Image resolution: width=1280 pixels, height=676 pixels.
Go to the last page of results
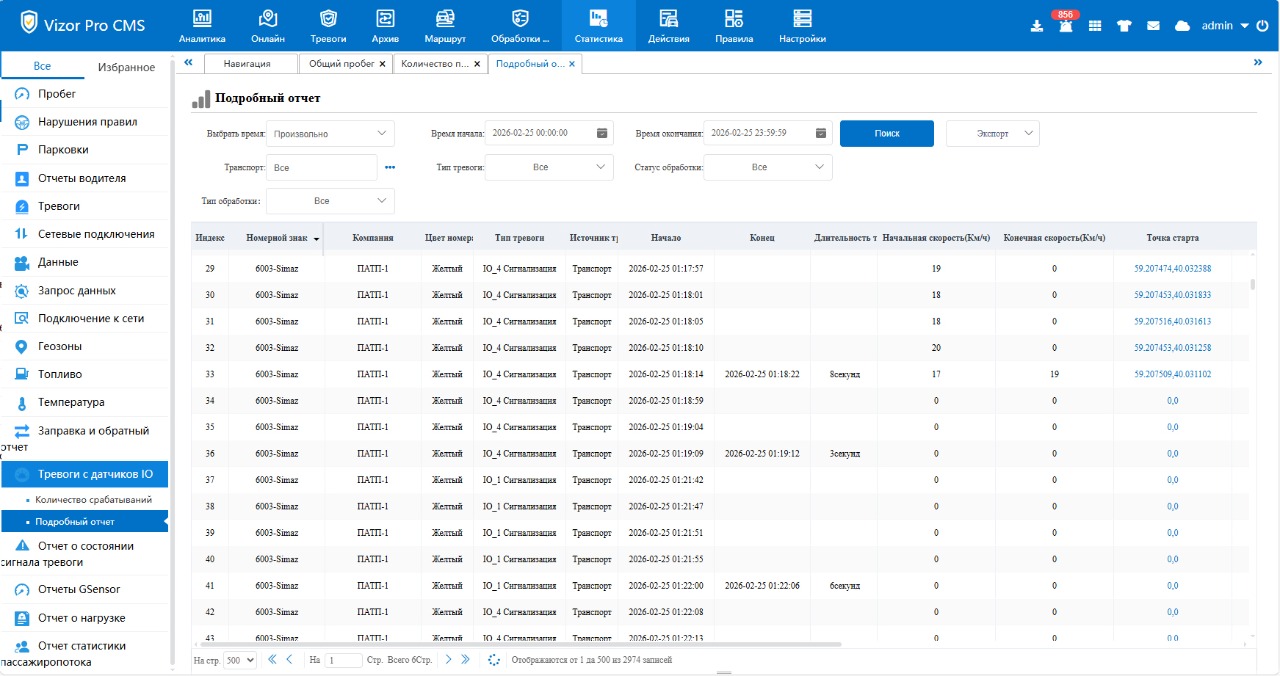(x=467, y=660)
